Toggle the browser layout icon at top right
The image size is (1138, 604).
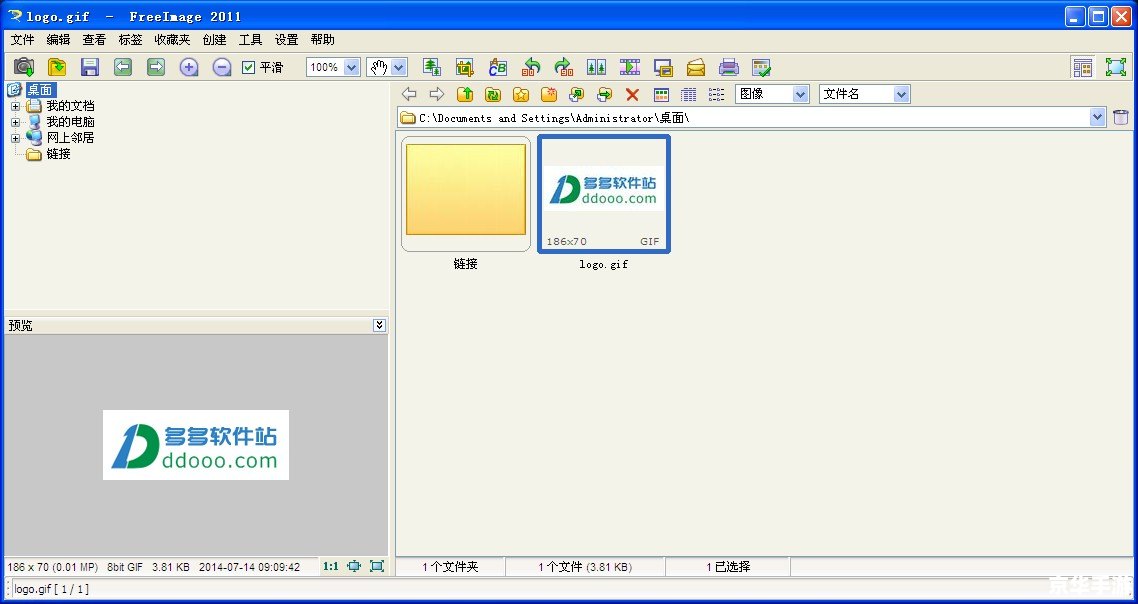tap(1083, 68)
